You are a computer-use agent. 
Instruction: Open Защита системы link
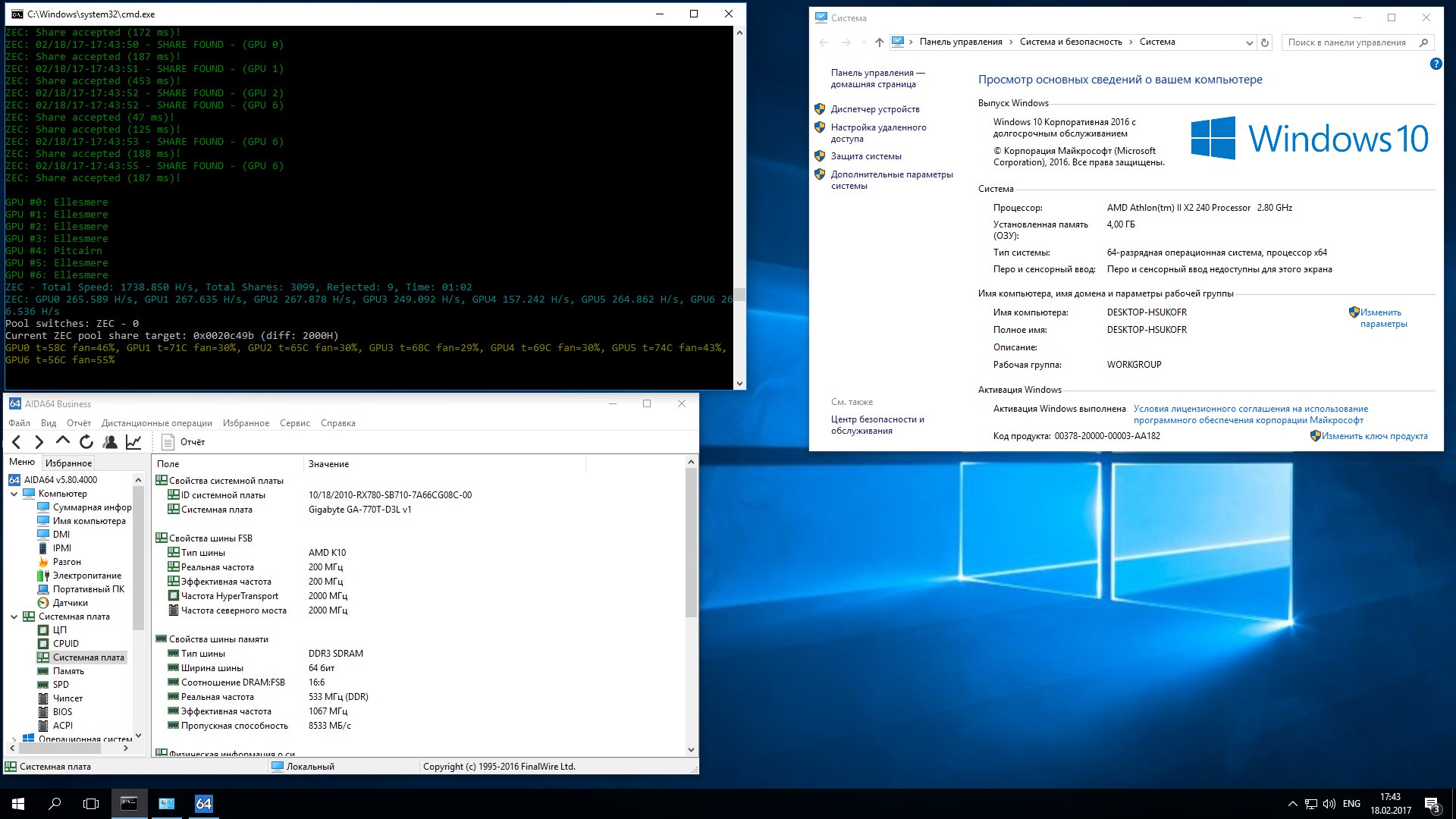[866, 156]
